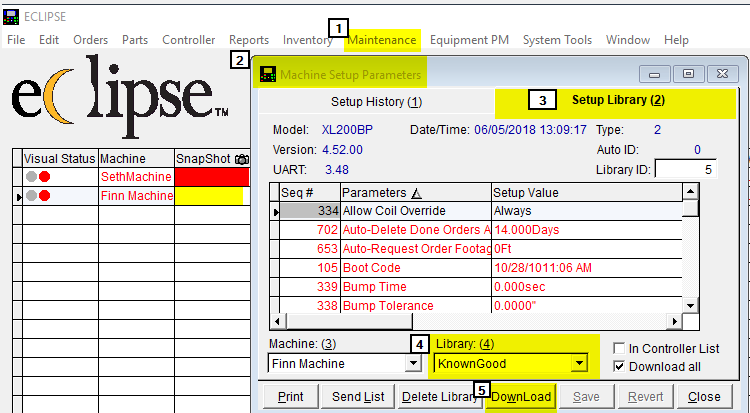Enable the In Controller List checkbox
The height and width of the screenshot is (413, 750).
(x=619, y=348)
